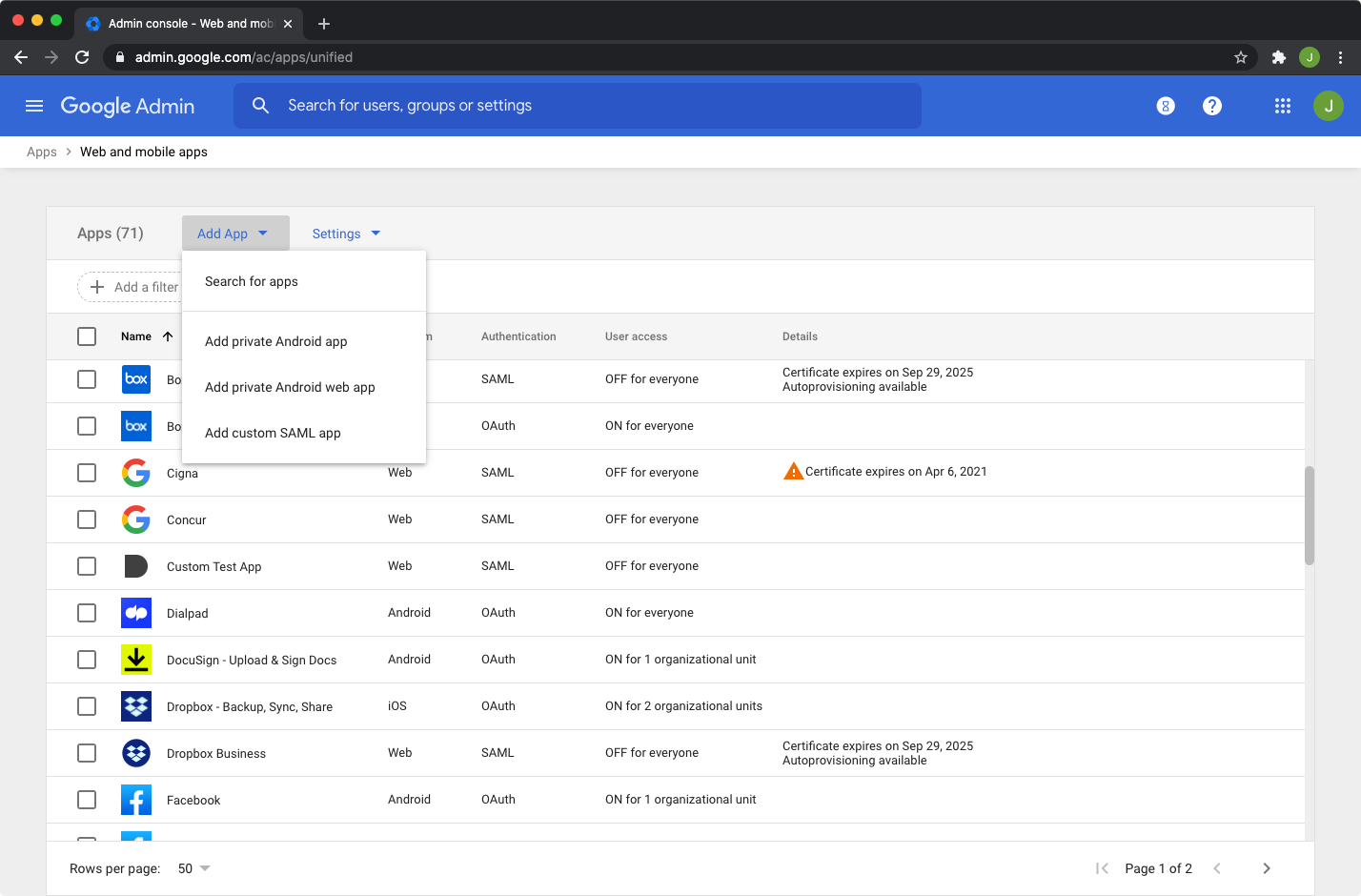Close the Admin console tab
Viewport: 1361px width, 896px height.
tap(288, 24)
